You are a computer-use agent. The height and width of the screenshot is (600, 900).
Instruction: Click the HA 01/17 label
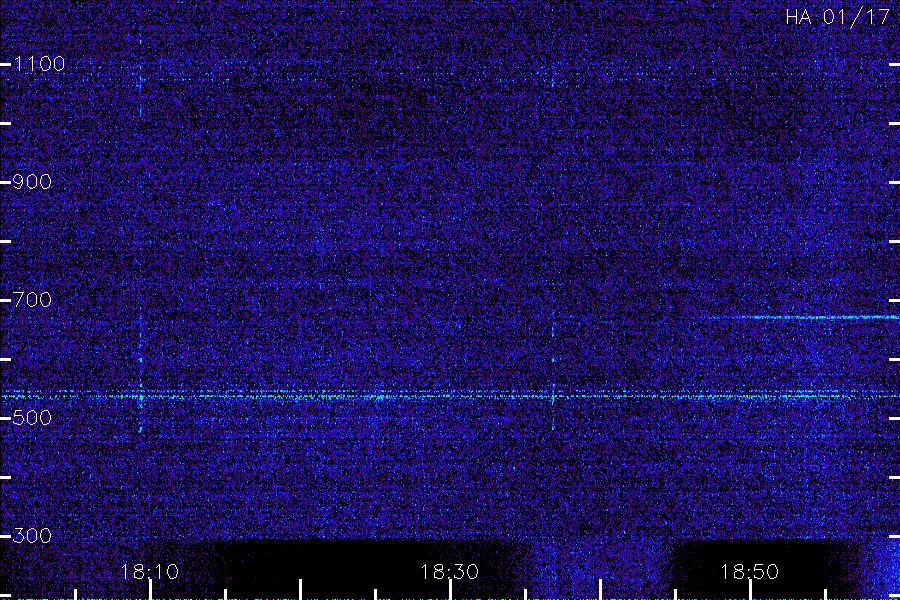(837, 17)
